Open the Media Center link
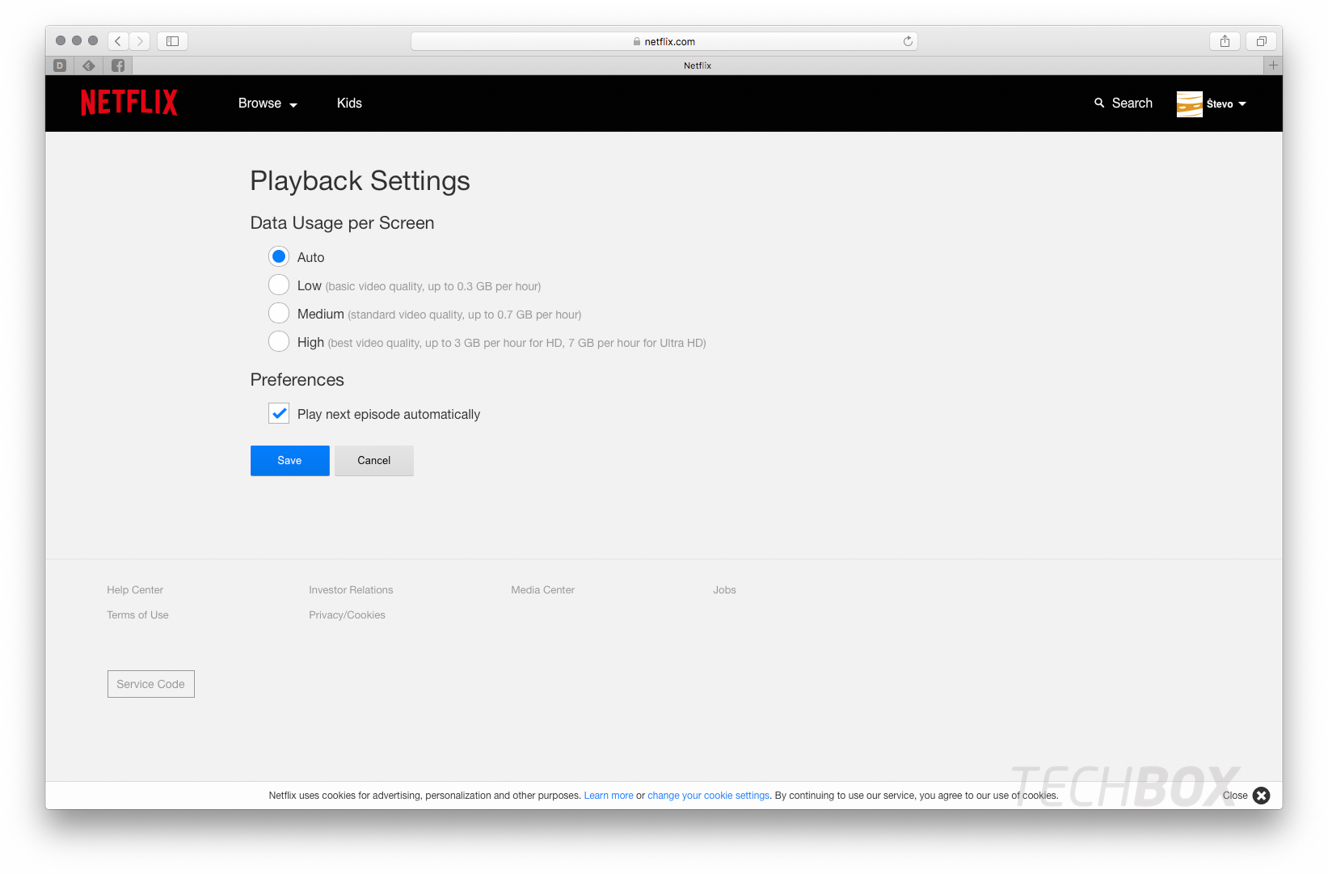 pos(543,590)
